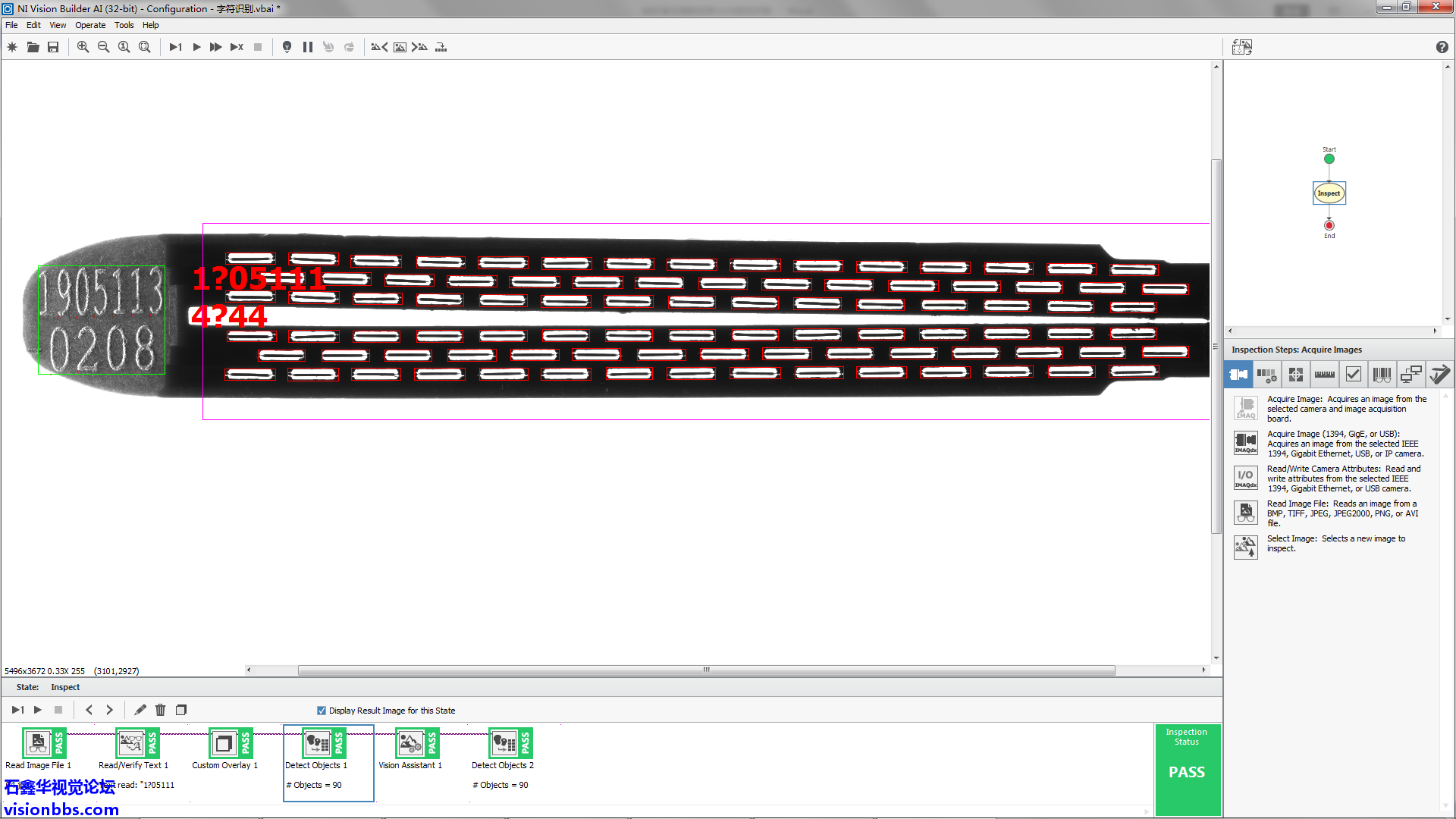
Task: Select the Use Additional Tools knife tab
Action: click(1439, 375)
